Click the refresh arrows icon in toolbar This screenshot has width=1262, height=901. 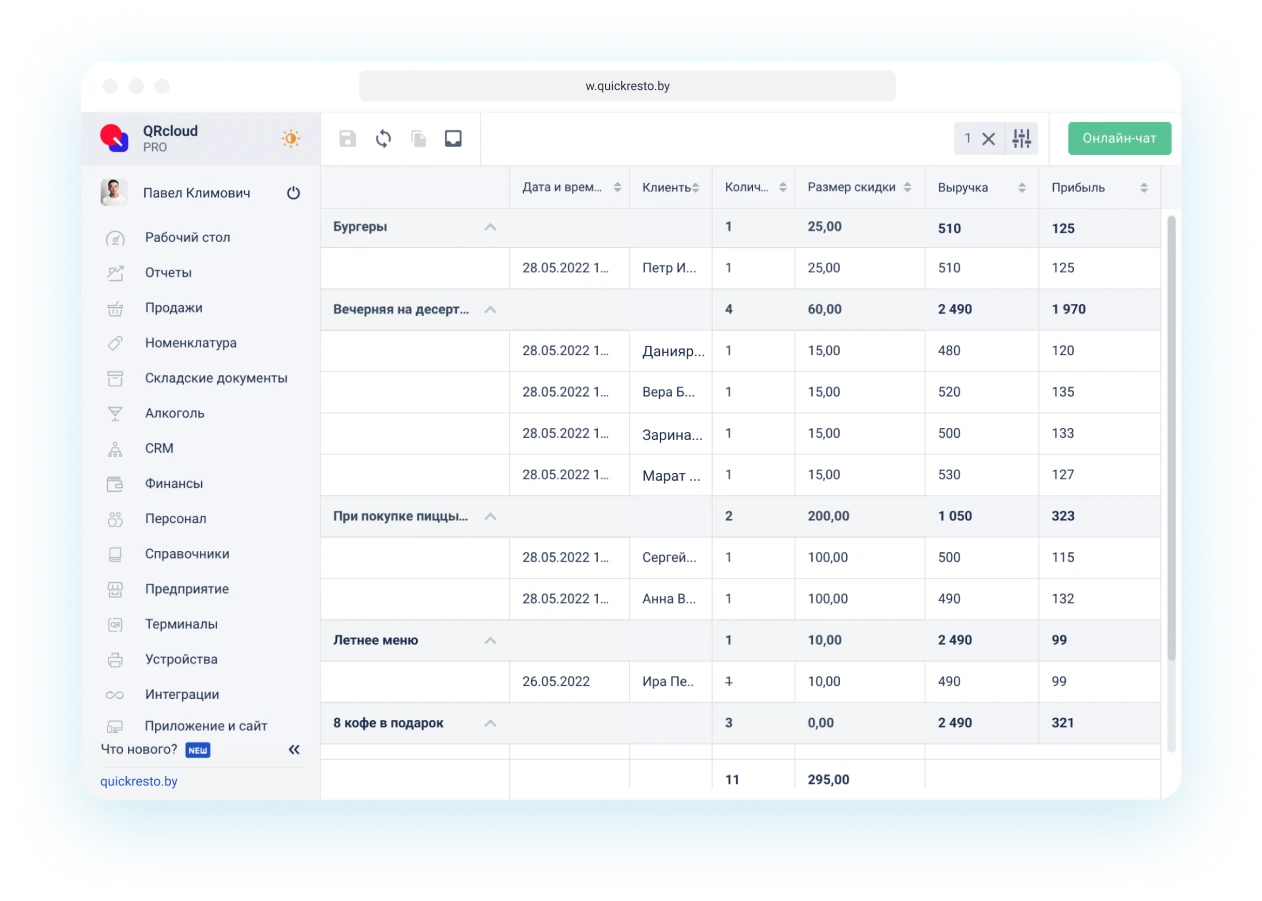pos(383,139)
